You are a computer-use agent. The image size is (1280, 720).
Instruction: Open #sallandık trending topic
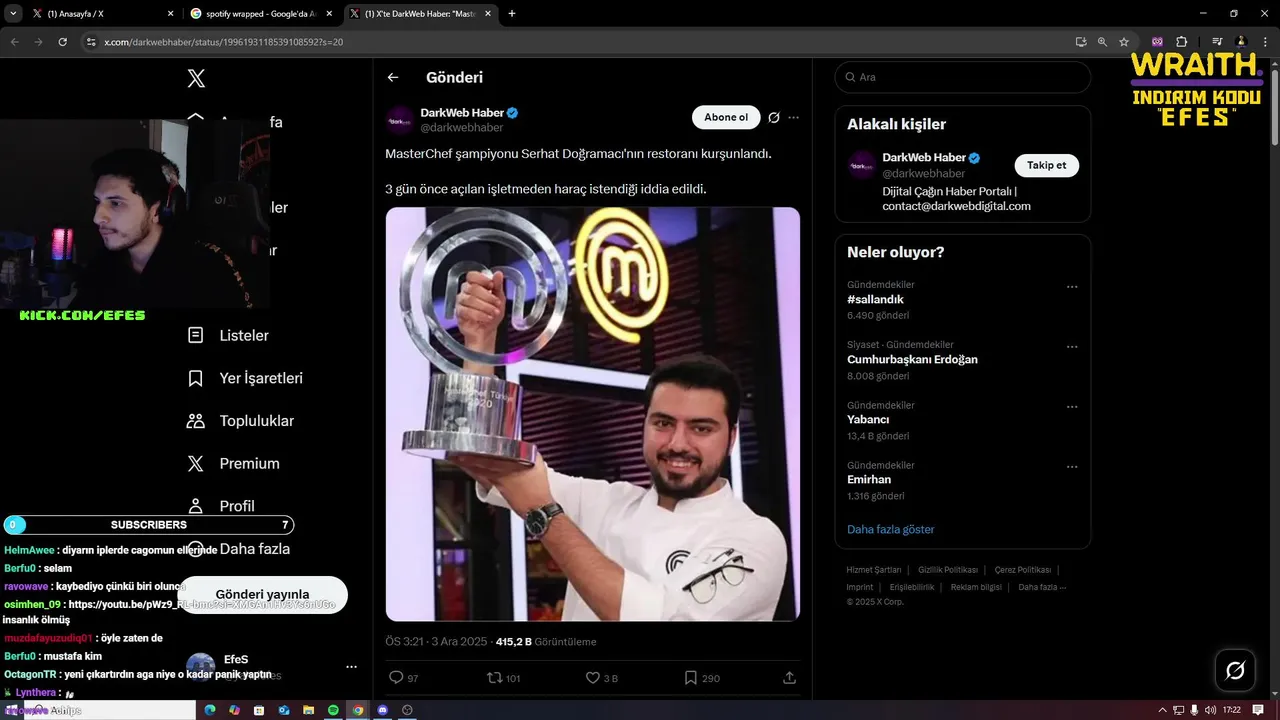875,299
